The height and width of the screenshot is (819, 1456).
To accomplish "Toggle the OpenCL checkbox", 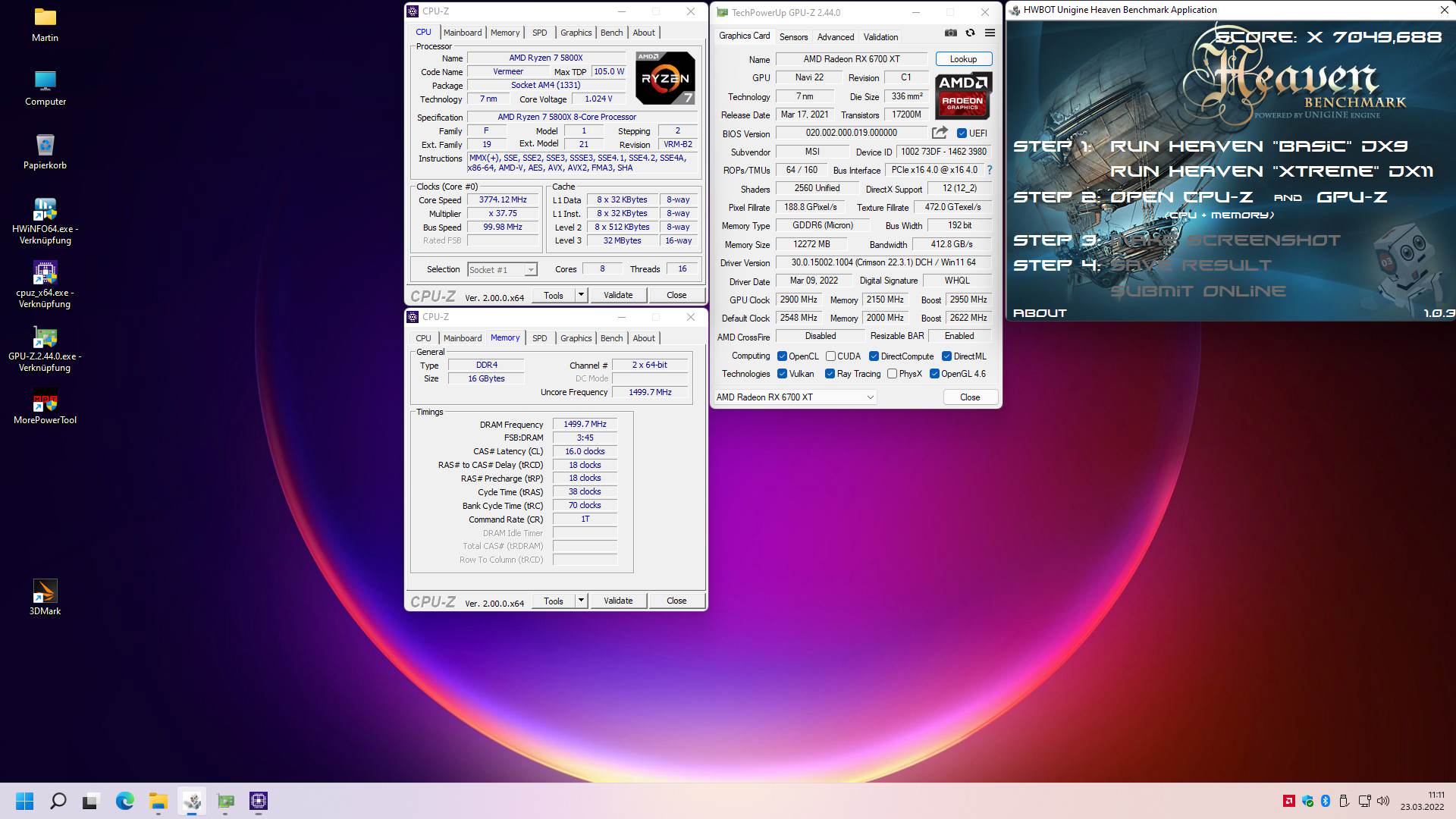I will 782,356.
